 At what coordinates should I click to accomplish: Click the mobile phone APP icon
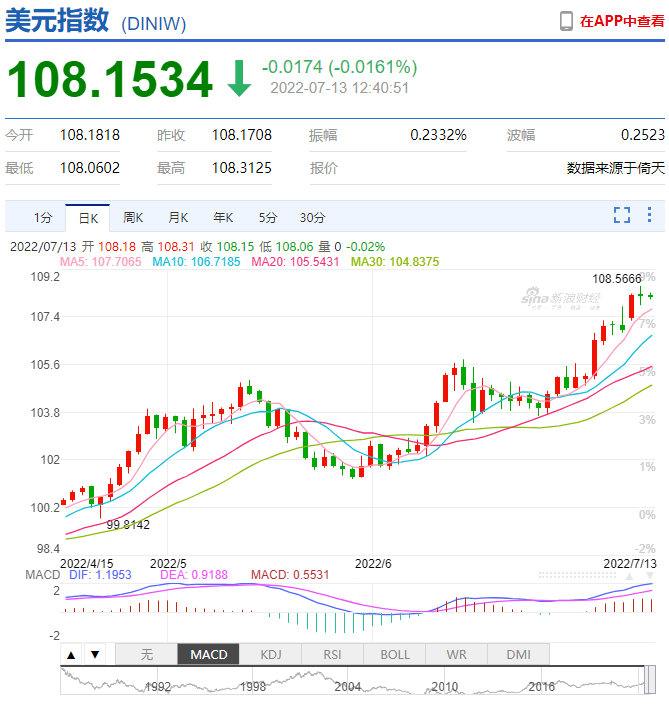pyautogui.click(x=566, y=21)
